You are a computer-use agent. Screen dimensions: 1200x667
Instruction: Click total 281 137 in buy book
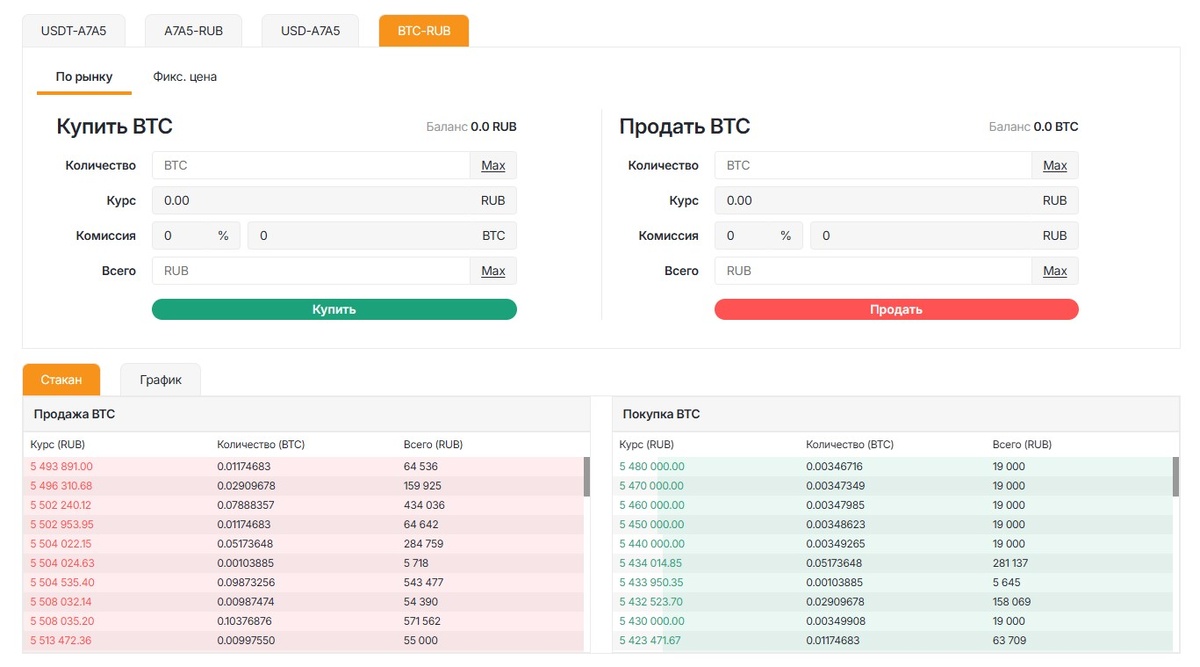pos(1010,563)
